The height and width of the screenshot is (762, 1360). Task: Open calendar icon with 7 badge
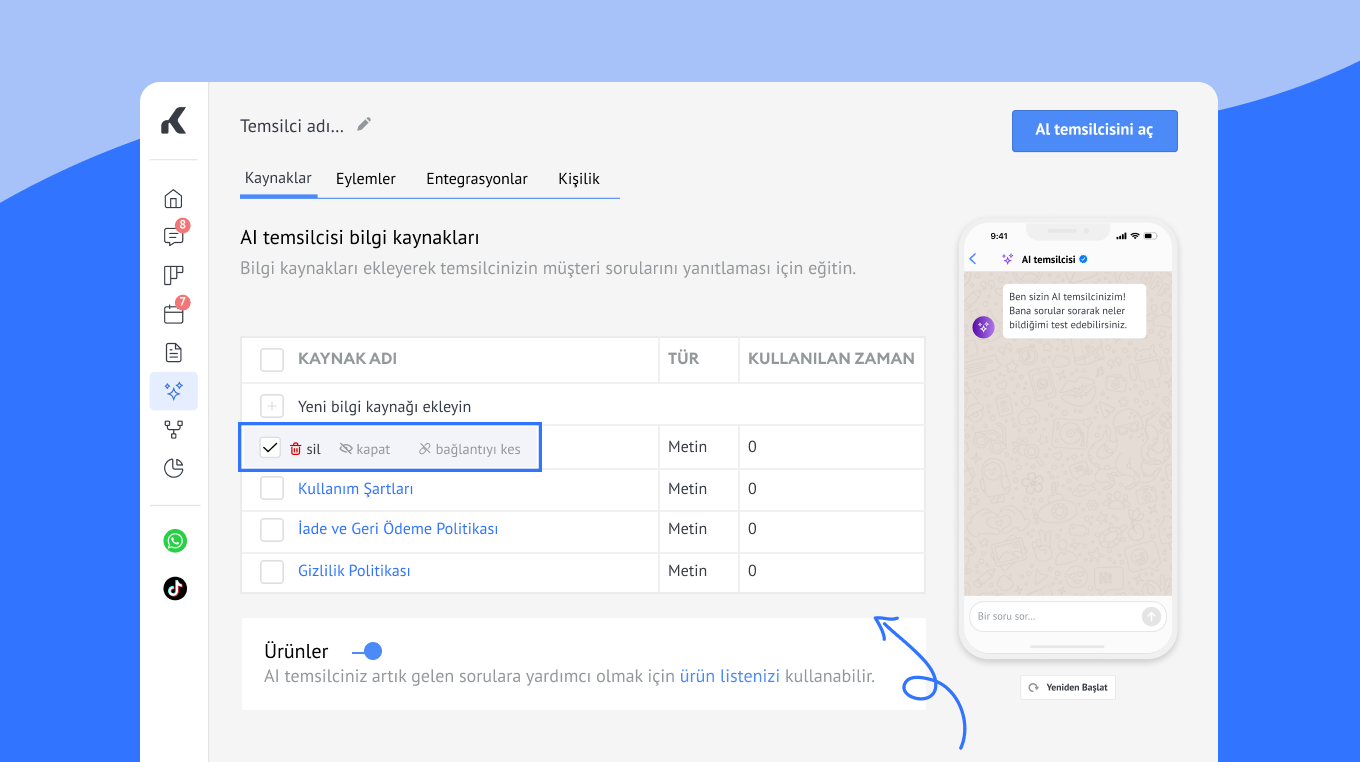(174, 314)
